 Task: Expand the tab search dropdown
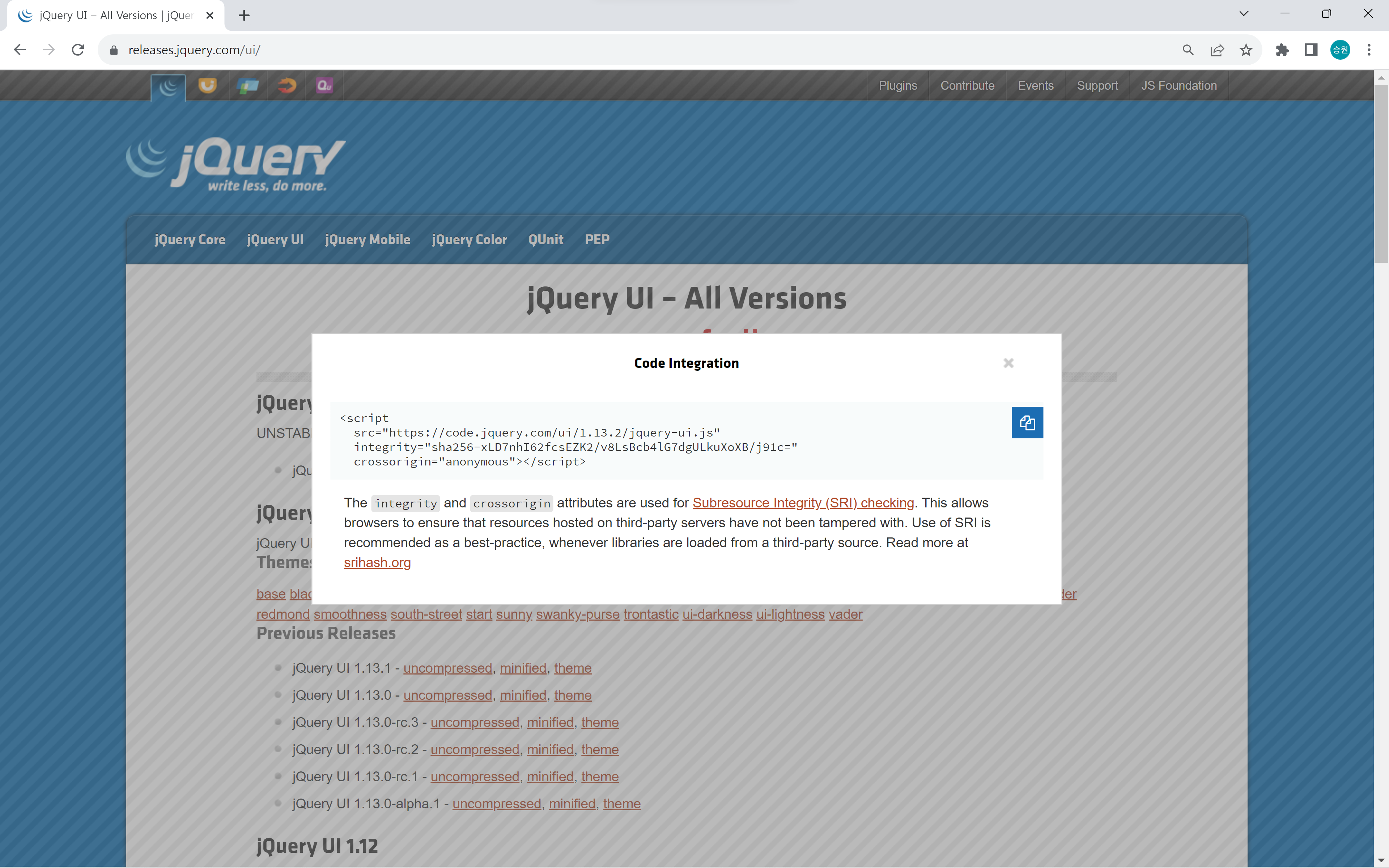click(x=1244, y=14)
